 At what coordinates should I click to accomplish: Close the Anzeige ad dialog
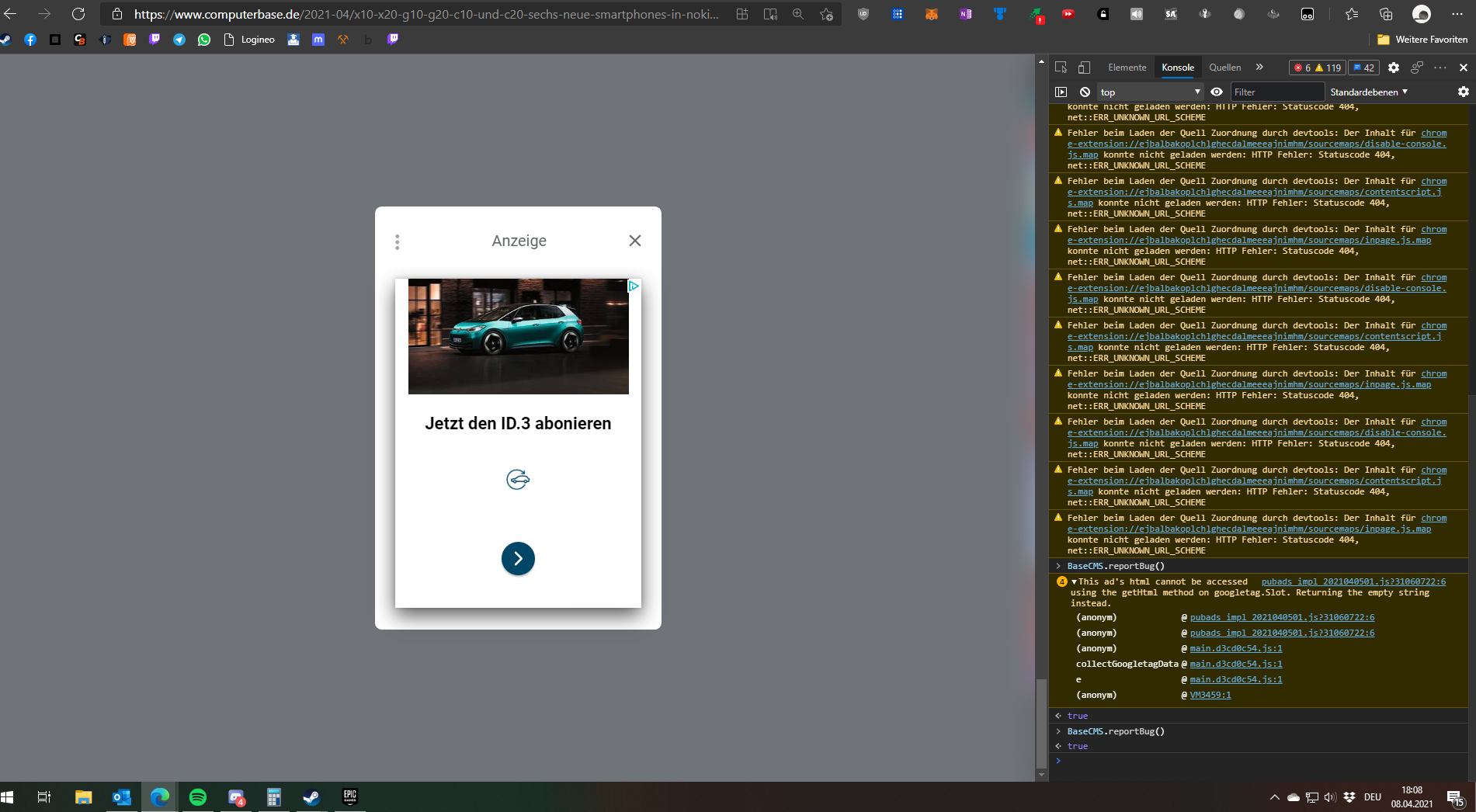(x=635, y=241)
